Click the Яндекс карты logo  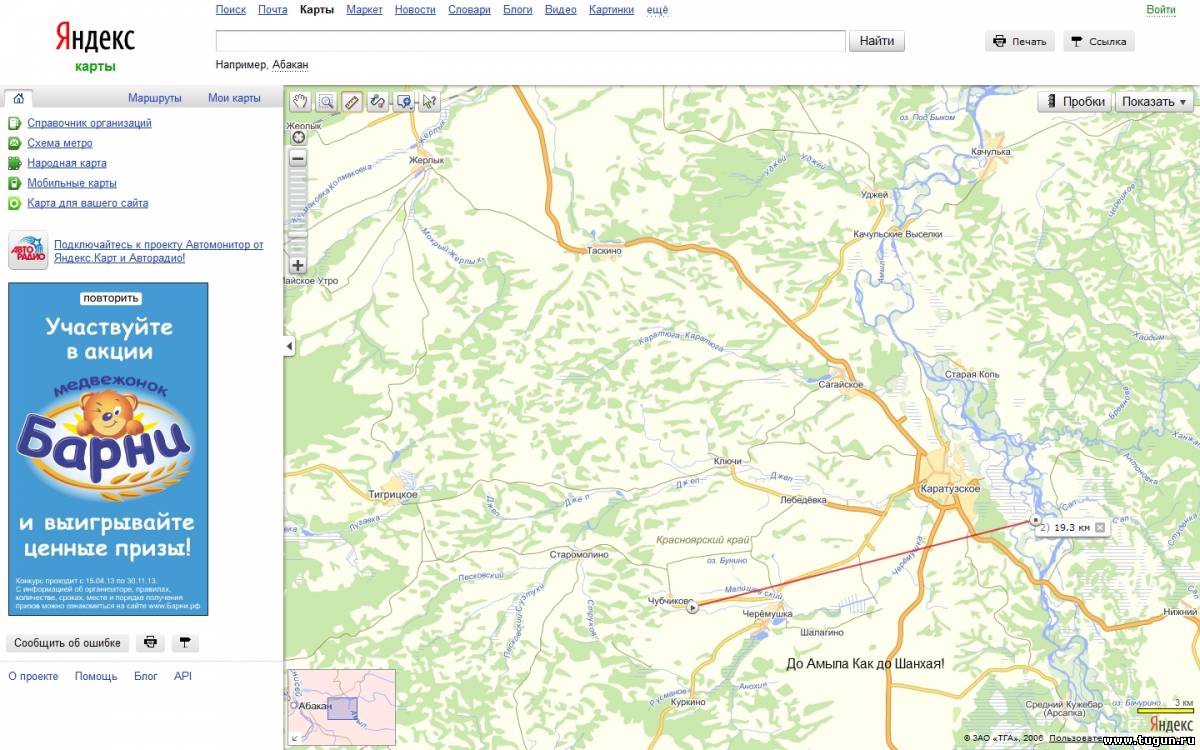click(95, 47)
